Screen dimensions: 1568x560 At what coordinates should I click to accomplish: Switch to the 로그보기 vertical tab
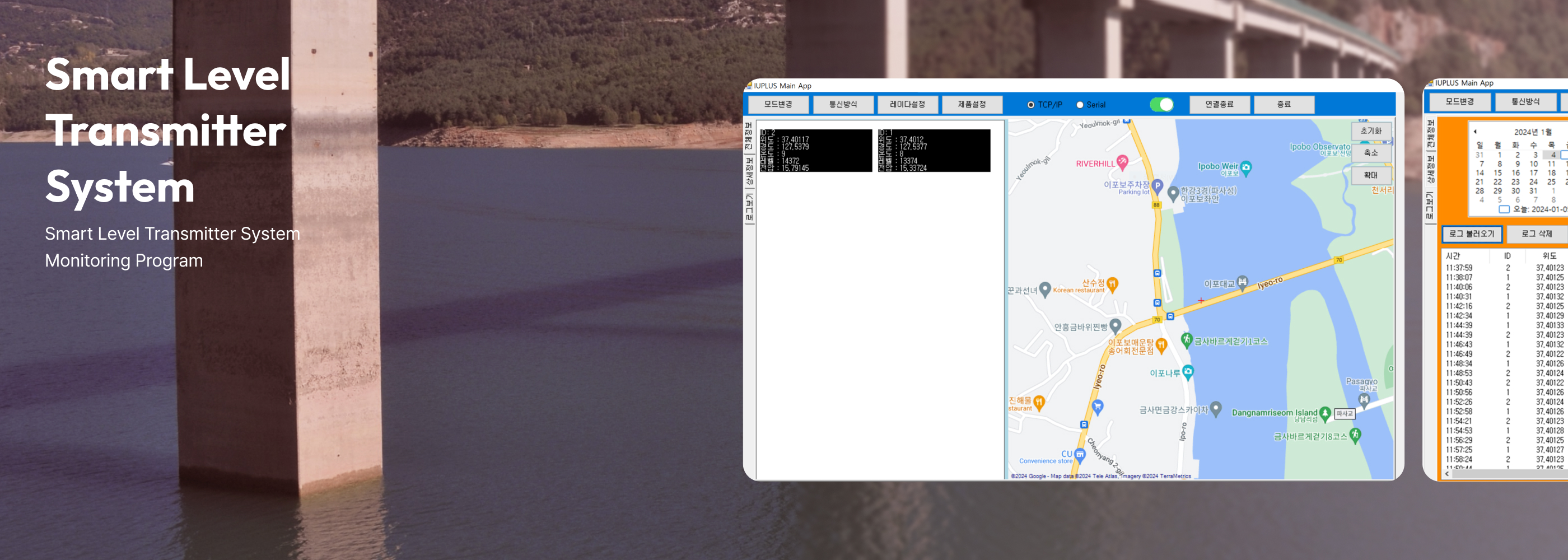pyautogui.click(x=749, y=208)
